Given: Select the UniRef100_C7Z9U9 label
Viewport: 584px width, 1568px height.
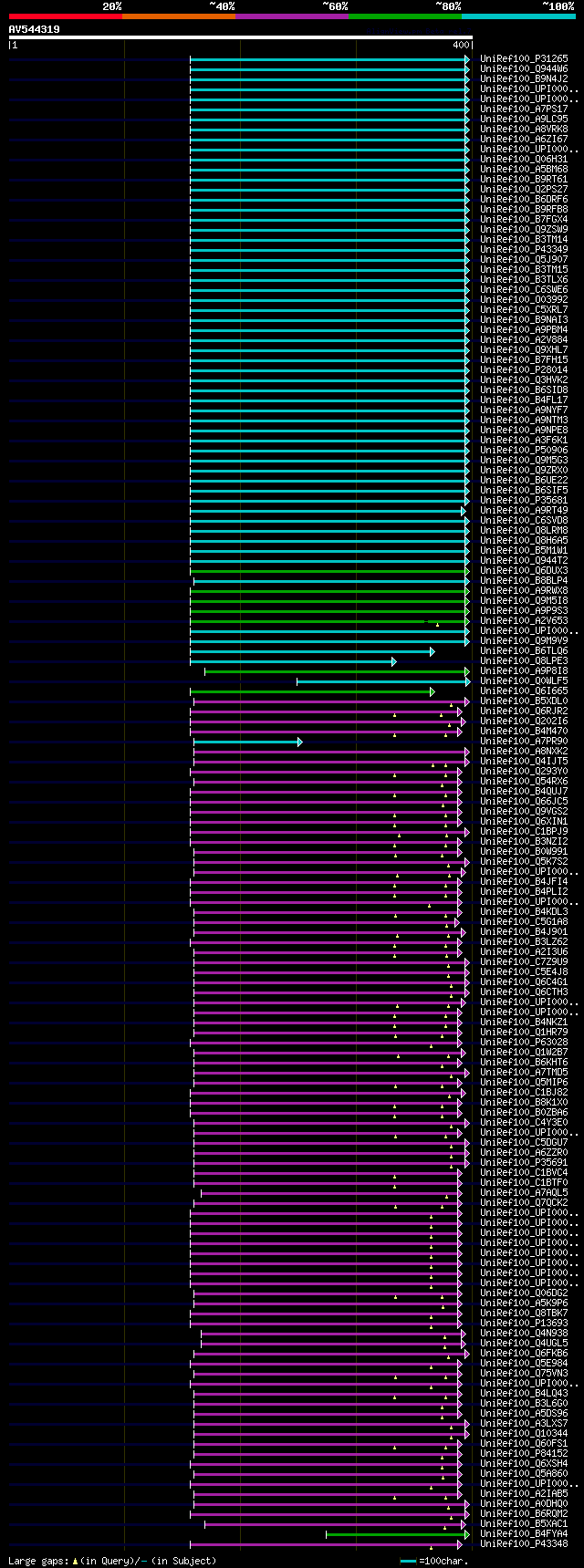Looking at the screenshot, I should click(x=524, y=962).
